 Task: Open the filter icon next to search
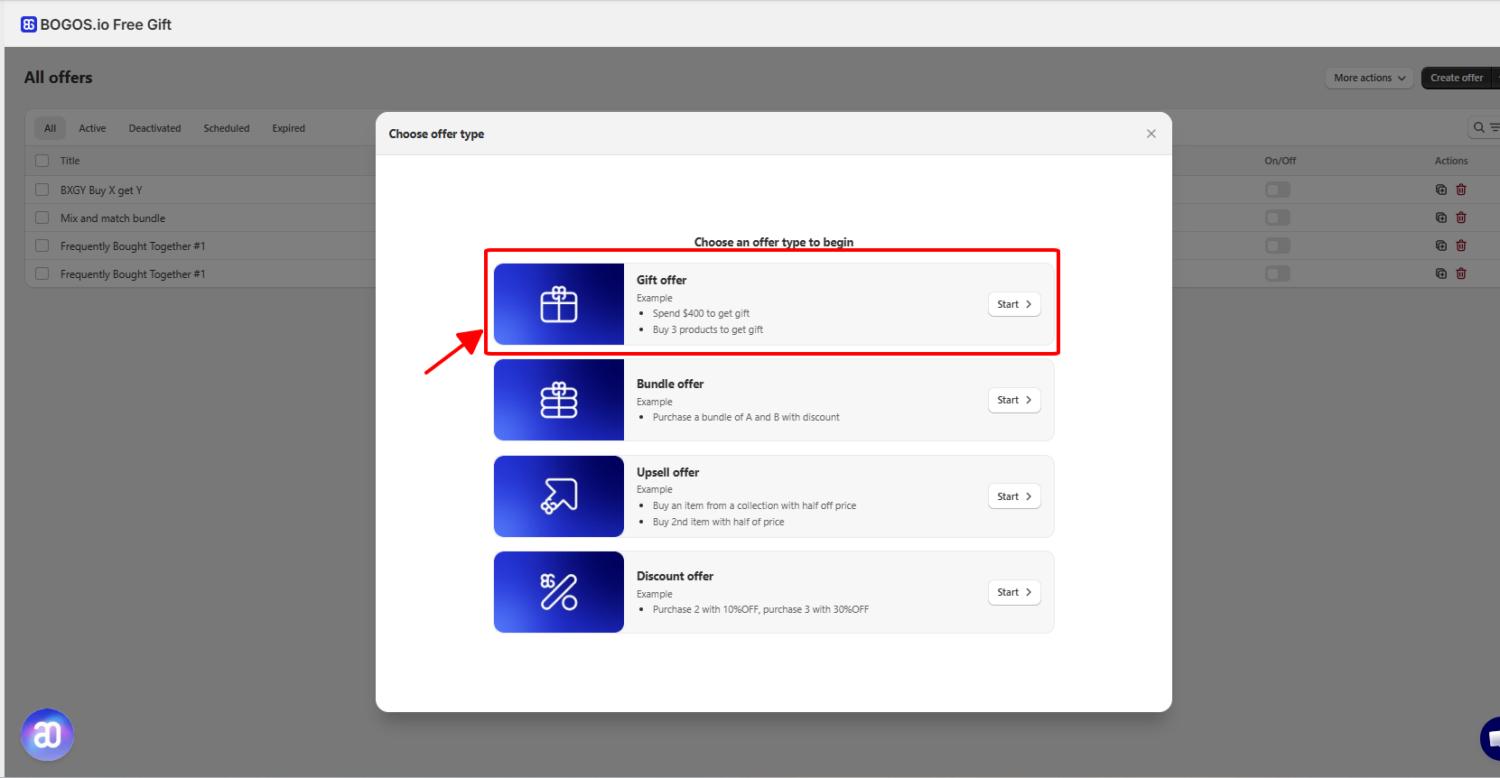point(1493,128)
